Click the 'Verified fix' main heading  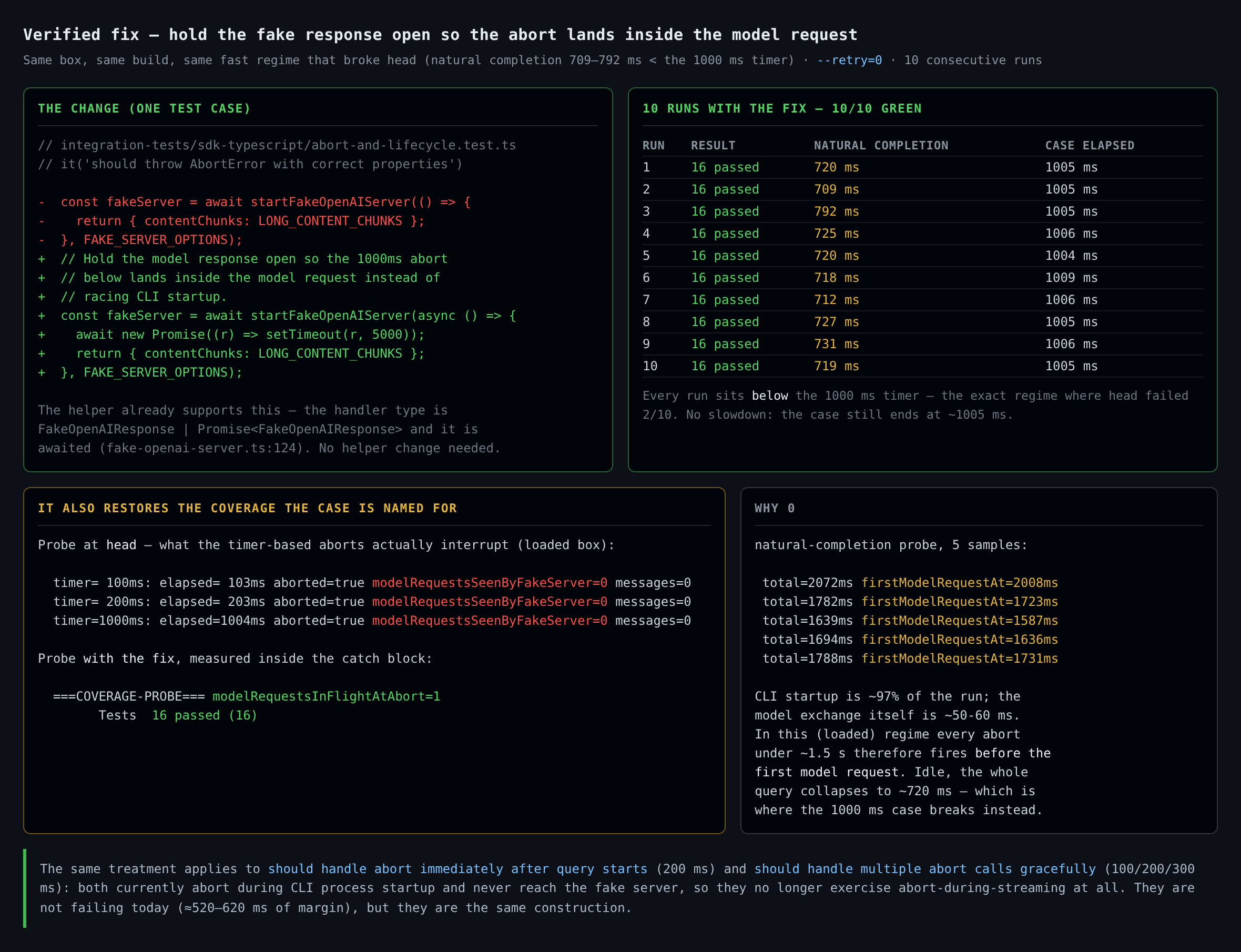click(440, 35)
